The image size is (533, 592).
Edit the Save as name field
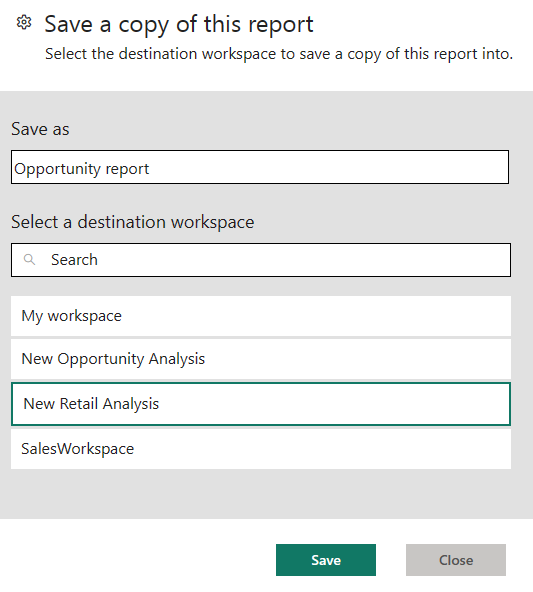point(260,167)
